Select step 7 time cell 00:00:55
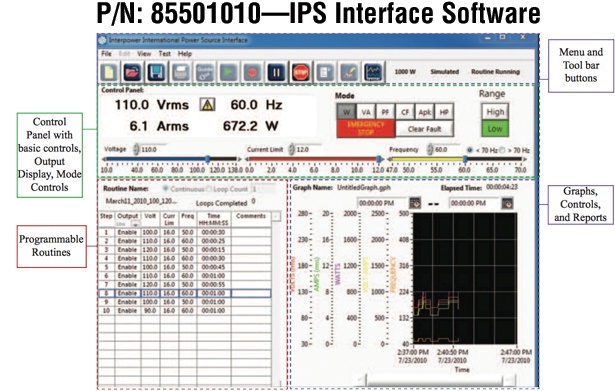This screenshot has height=391, width=615. (213, 284)
